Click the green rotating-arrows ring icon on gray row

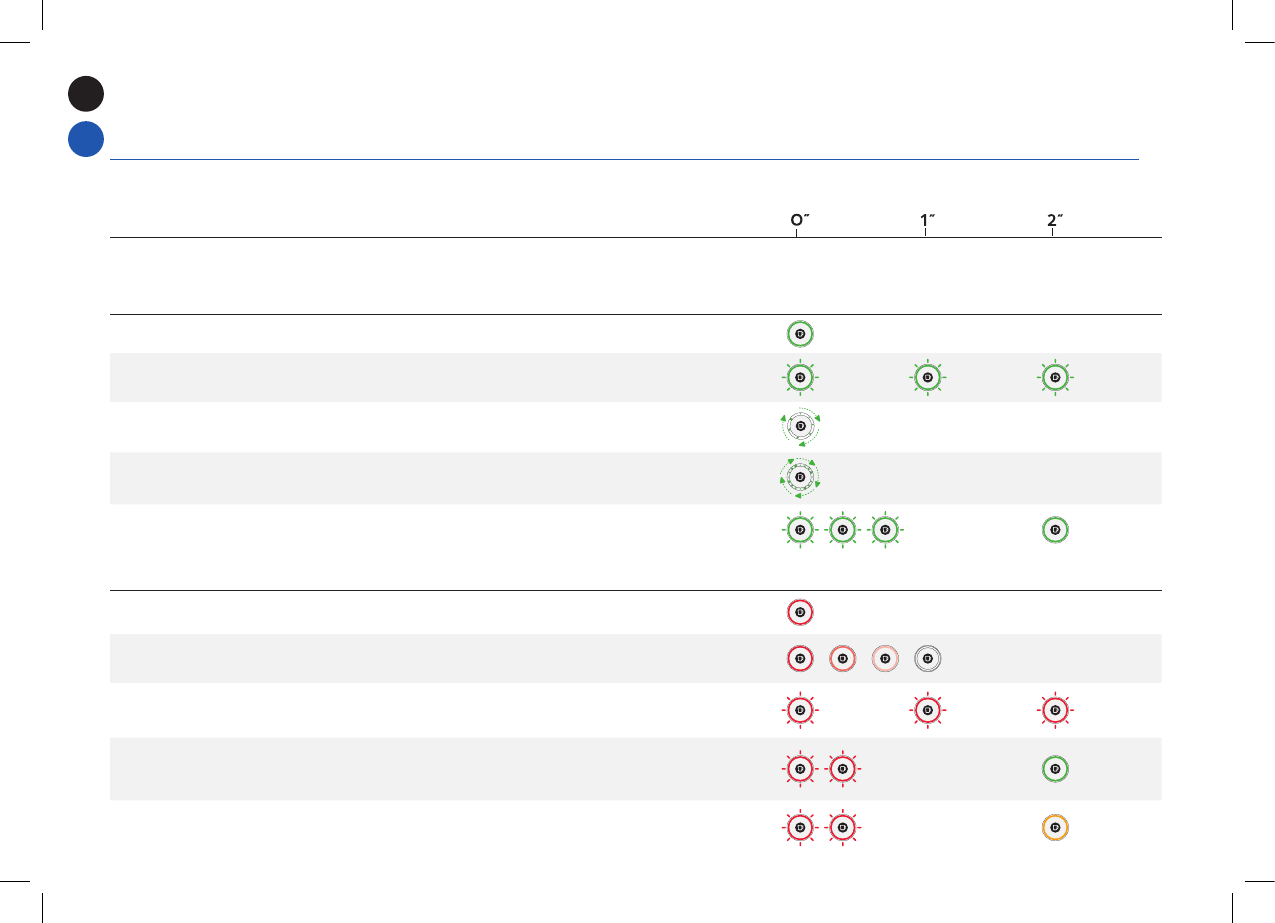click(799, 477)
